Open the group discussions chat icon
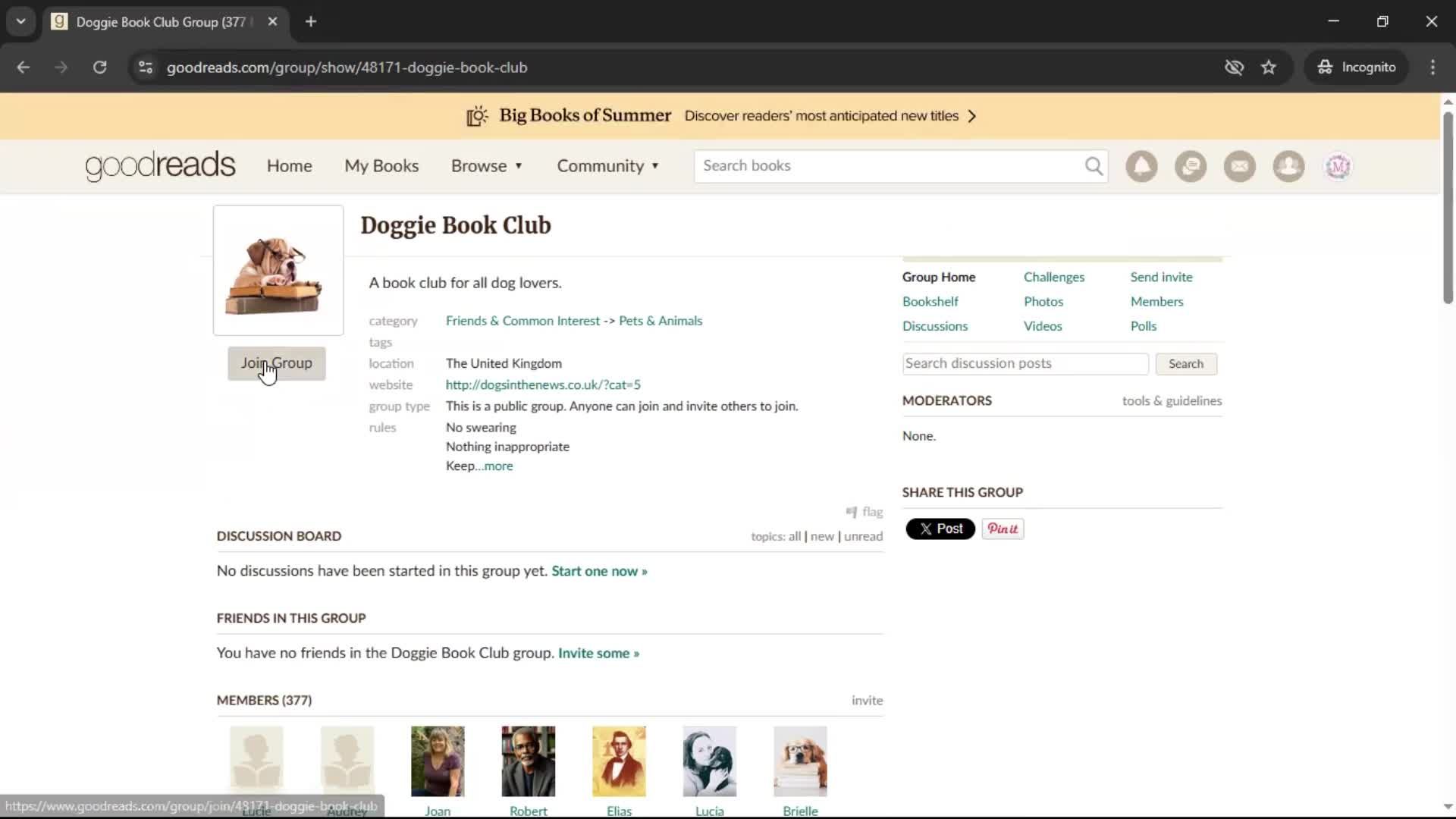Image resolution: width=1456 pixels, height=819 pixels. [x=1191, y=166]
